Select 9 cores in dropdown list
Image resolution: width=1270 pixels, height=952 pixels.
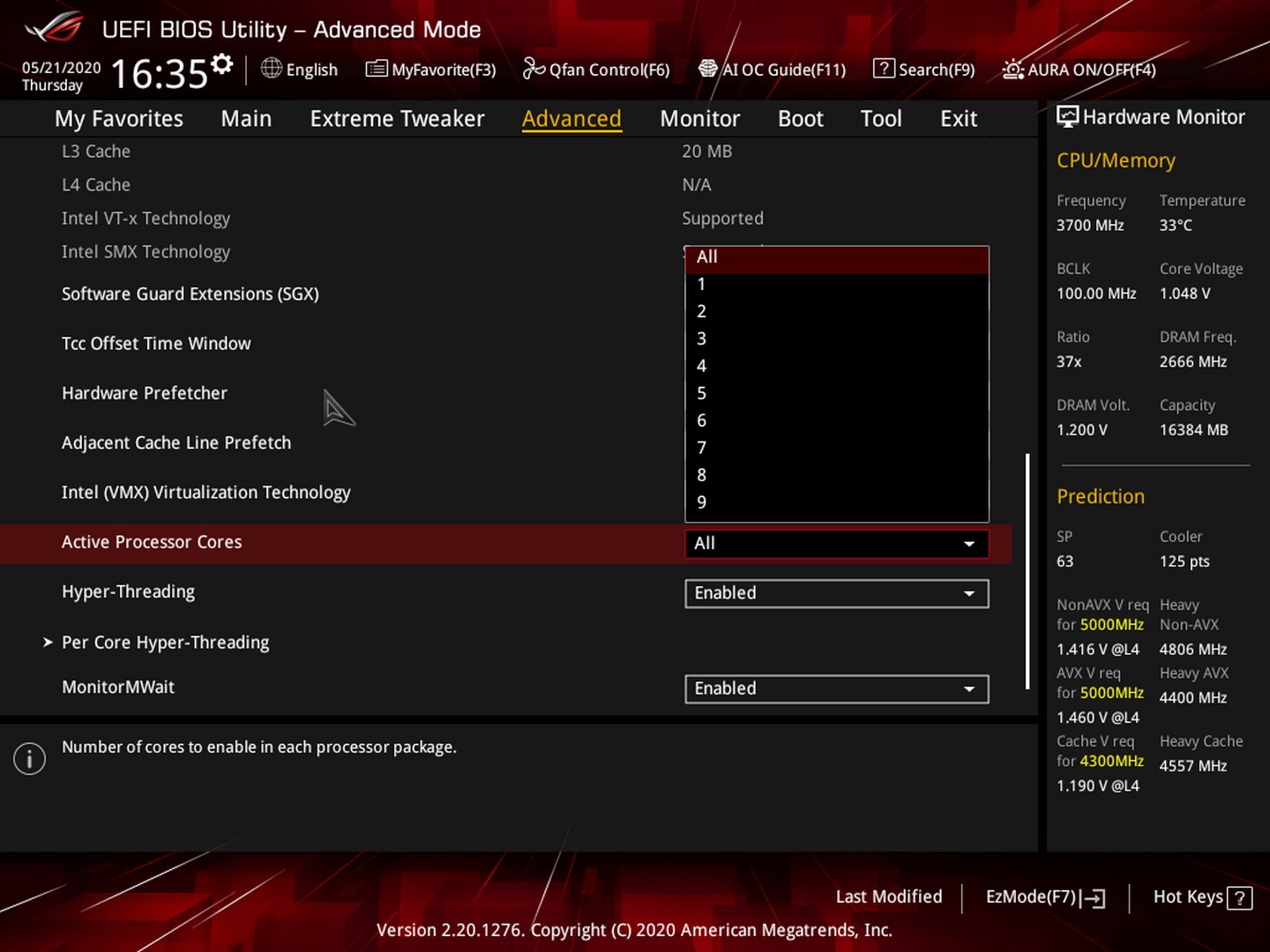click(x=837, y=502)
